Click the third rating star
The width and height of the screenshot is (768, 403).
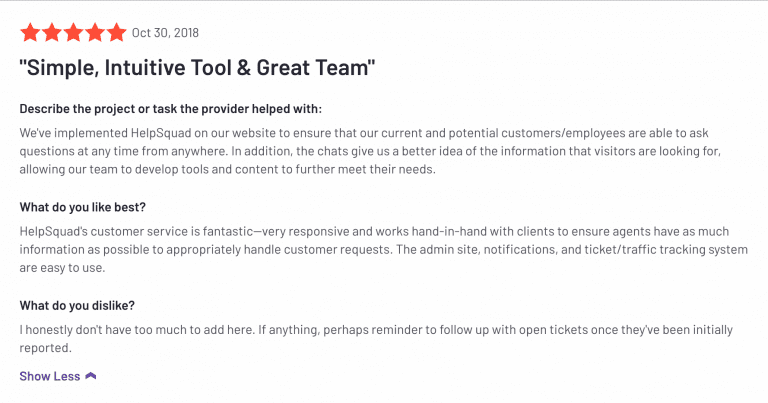(73, 33)
